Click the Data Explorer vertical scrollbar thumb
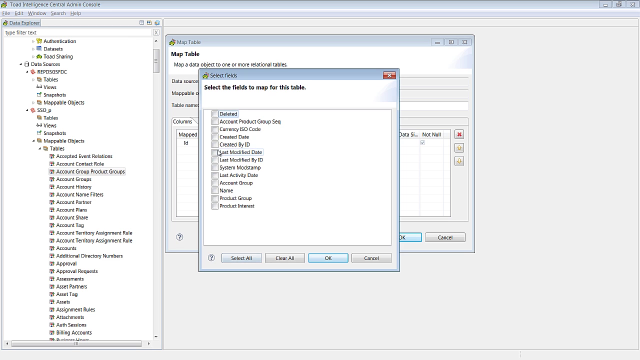The image size is (640, 360). pos(156,61)
